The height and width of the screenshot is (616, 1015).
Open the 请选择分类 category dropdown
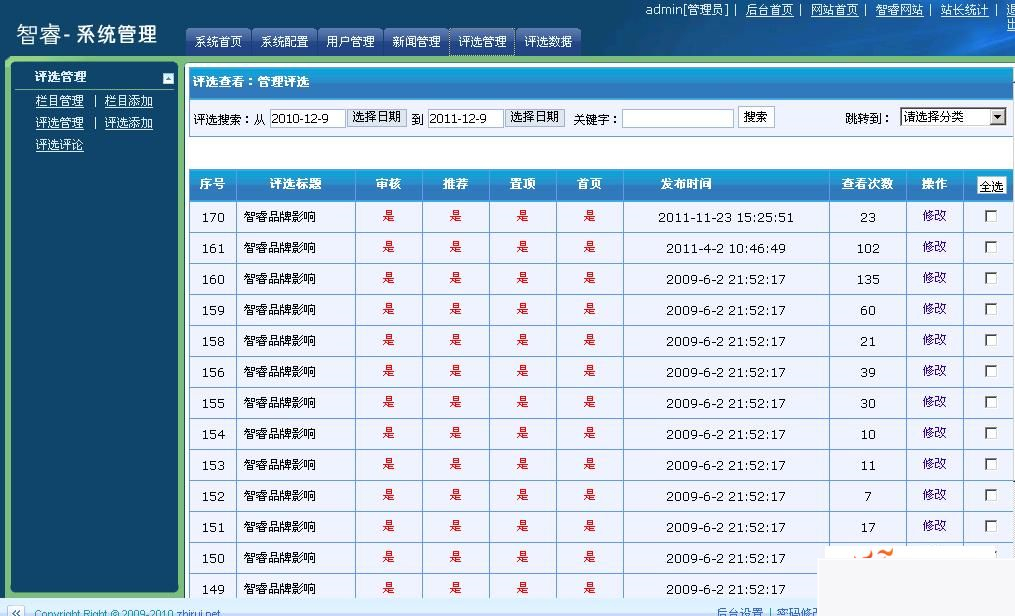click(953, 116)
